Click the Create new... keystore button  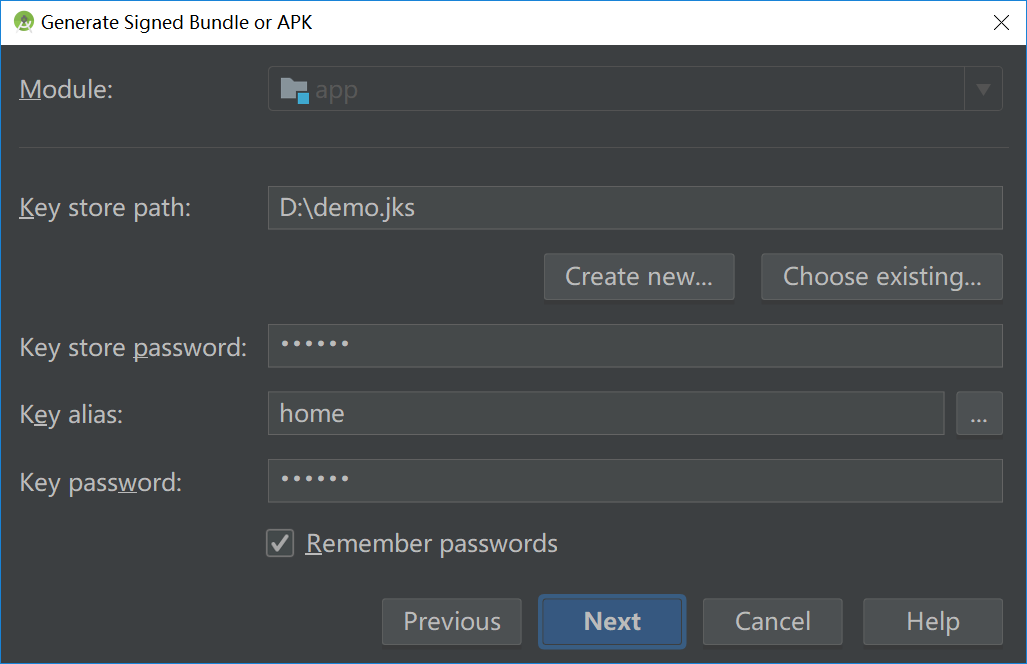[639, 277]
